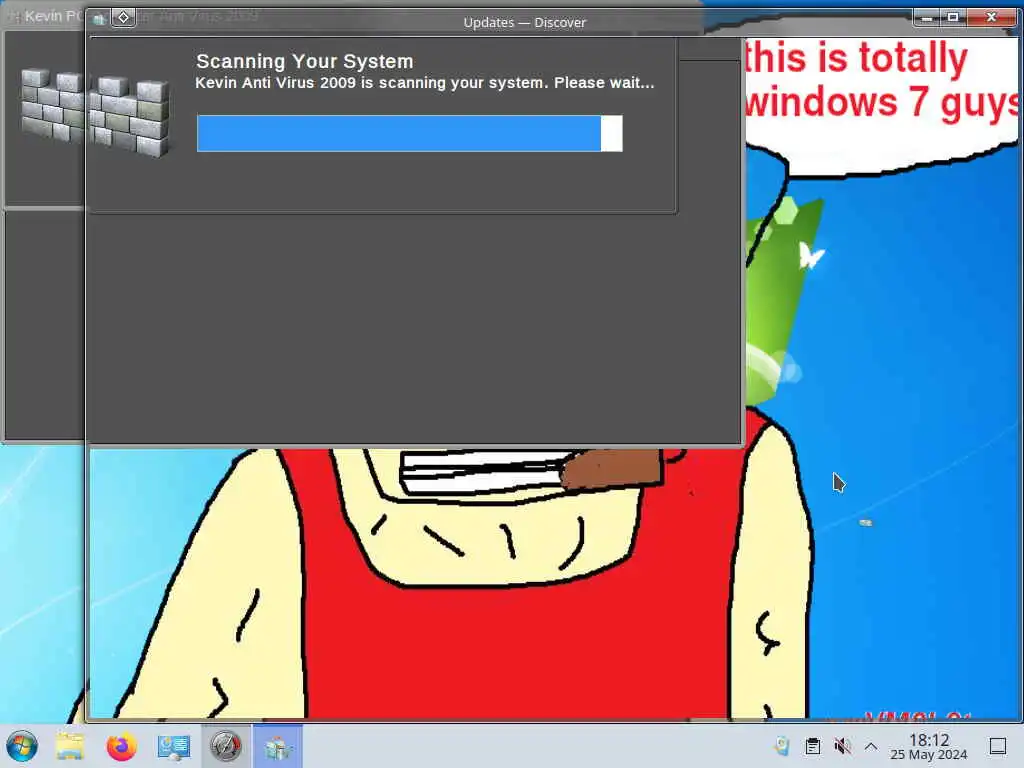Open the system settings taskbar icon
Viewport: 1024px width, 768px height.
[x=173, y=746]
